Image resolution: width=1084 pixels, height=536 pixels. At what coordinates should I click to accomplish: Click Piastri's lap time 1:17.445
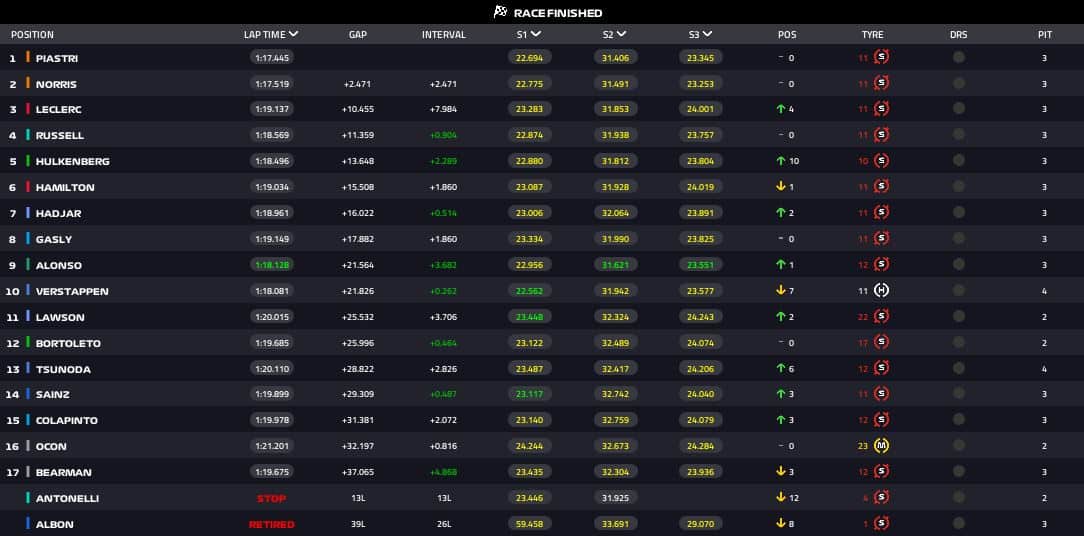click(x=272, y=57)
